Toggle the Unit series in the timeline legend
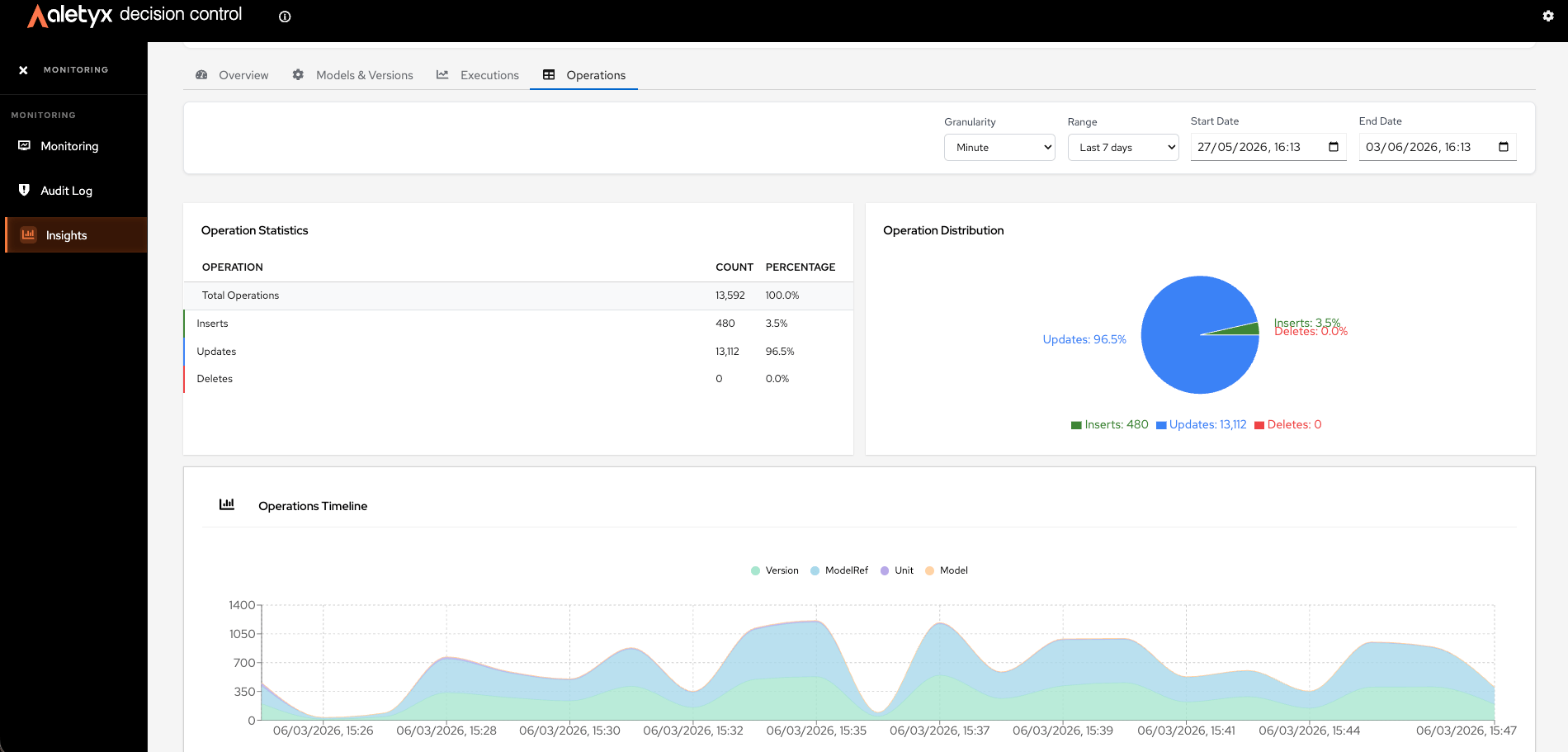 (896, 570)
